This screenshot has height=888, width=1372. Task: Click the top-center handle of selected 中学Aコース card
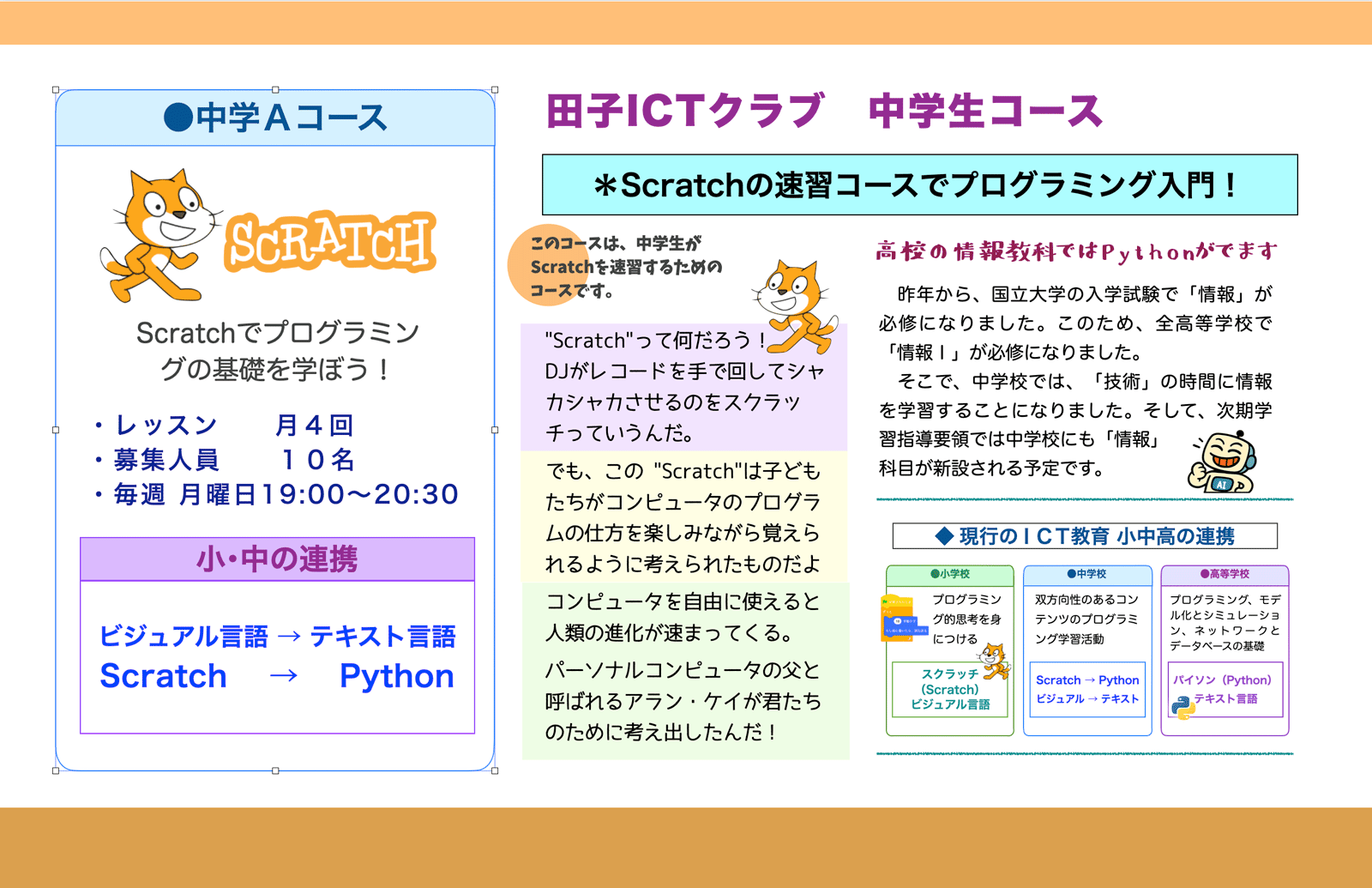tap(275, 89)
